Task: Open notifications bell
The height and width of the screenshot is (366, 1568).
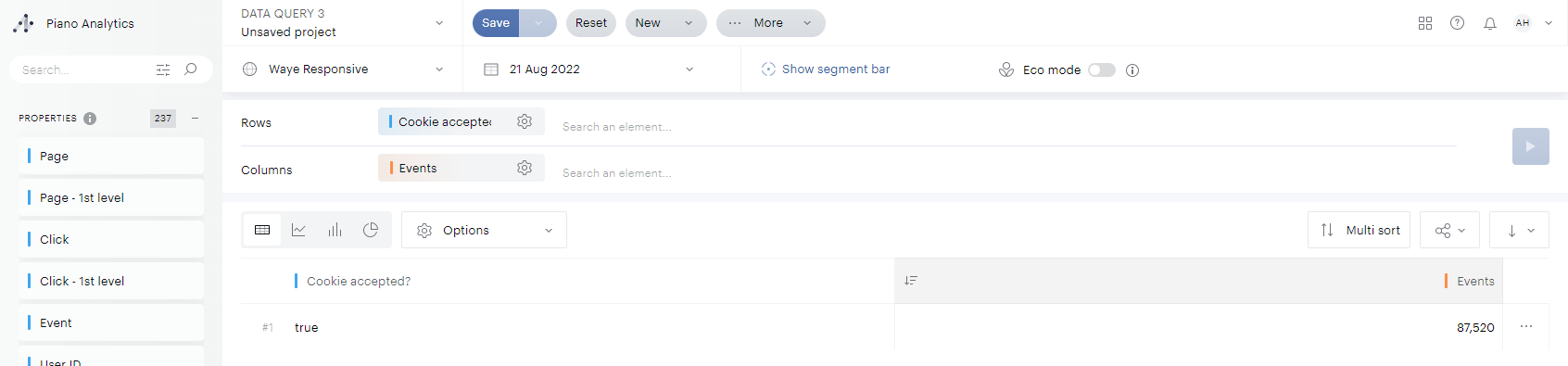Action: (1490, 23)
